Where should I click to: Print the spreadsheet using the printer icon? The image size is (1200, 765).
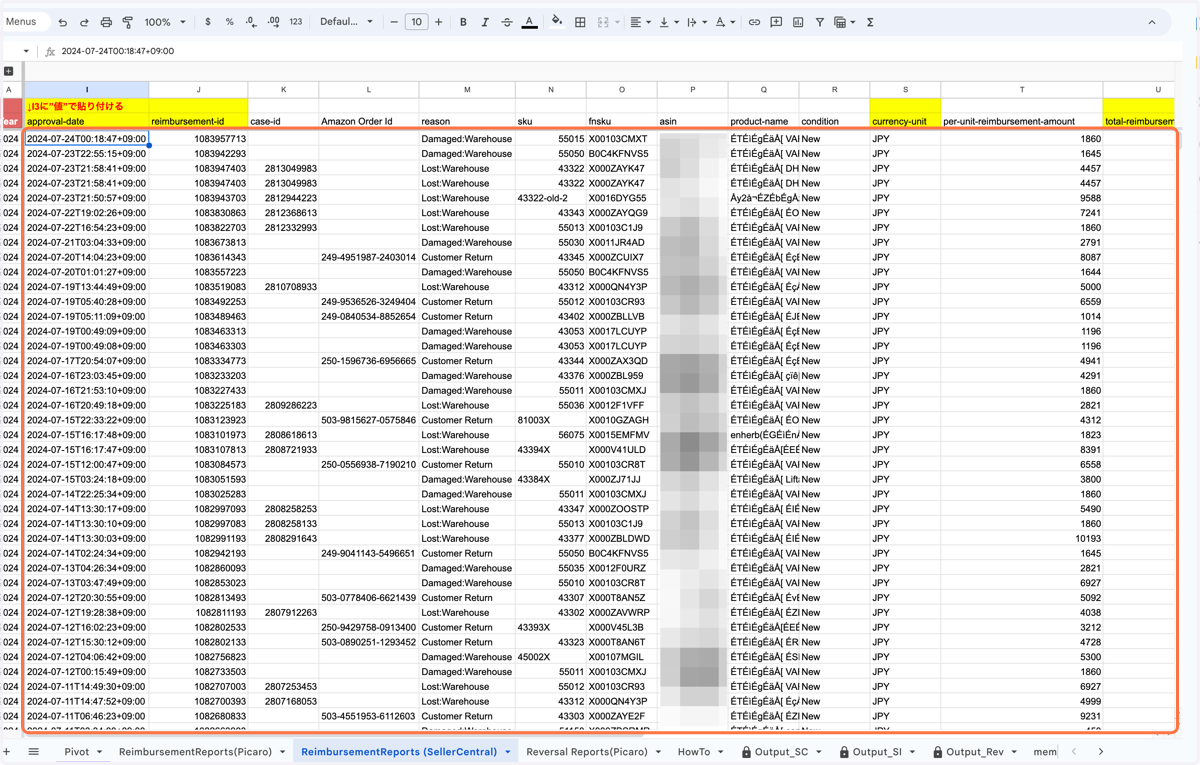106,22
